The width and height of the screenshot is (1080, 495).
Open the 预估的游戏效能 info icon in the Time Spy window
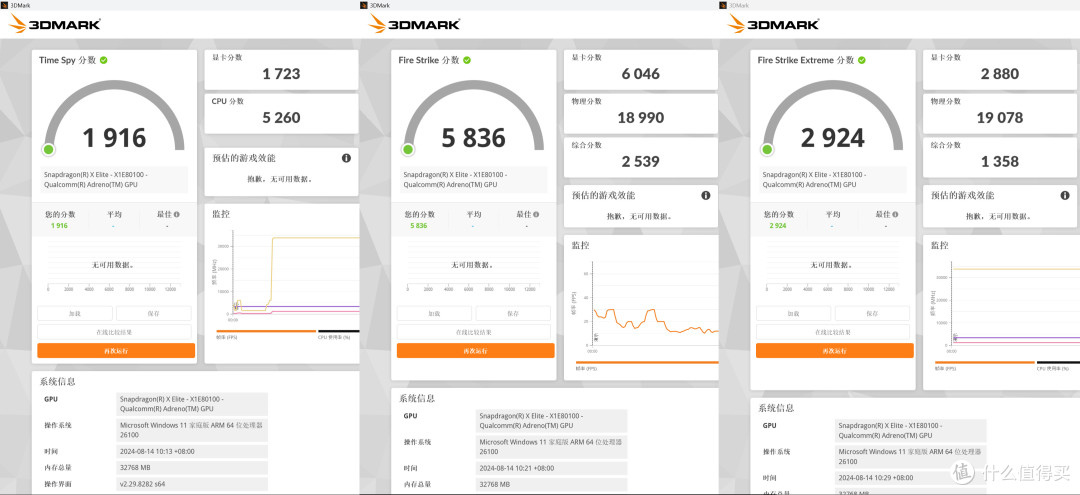tap(346, 158)
